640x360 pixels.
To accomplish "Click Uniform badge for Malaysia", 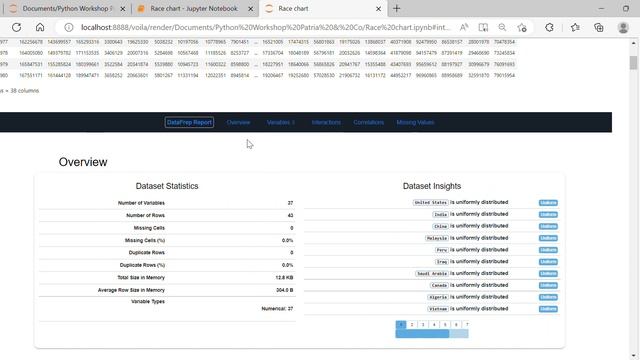I will (x=548, y=238).
